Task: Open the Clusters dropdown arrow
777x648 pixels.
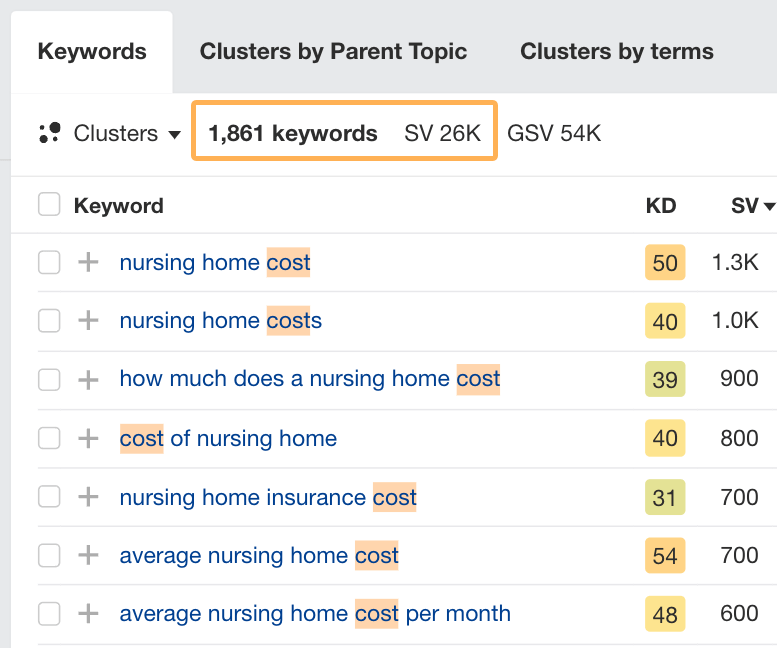Action: pyautogui.click(x=174, y=134)
